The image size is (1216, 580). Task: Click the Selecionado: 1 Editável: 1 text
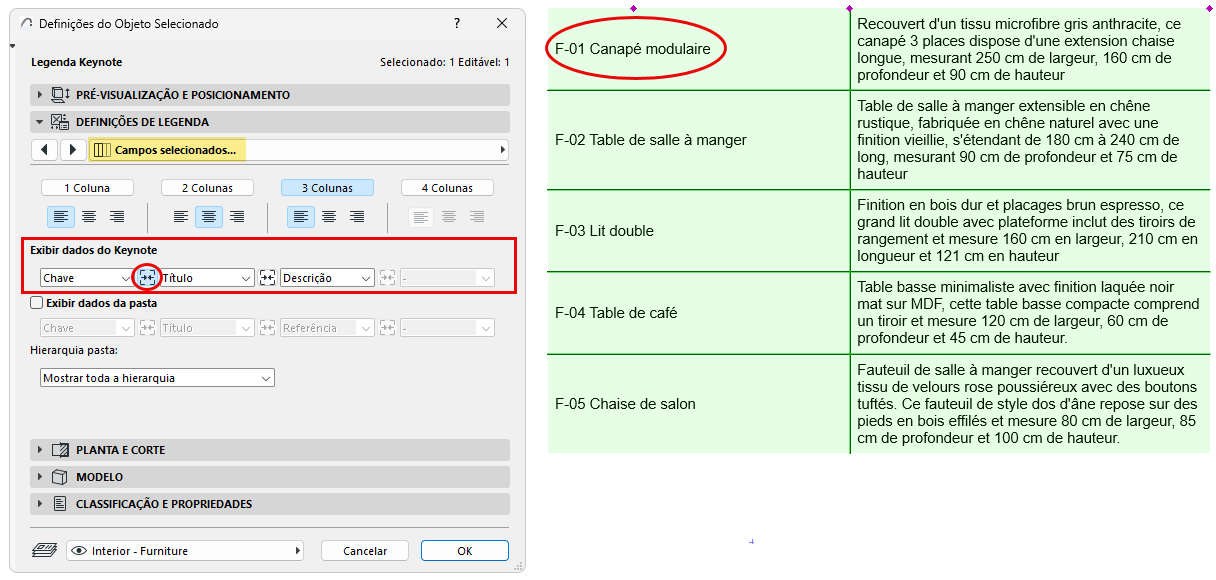click(x=445, y=62)
